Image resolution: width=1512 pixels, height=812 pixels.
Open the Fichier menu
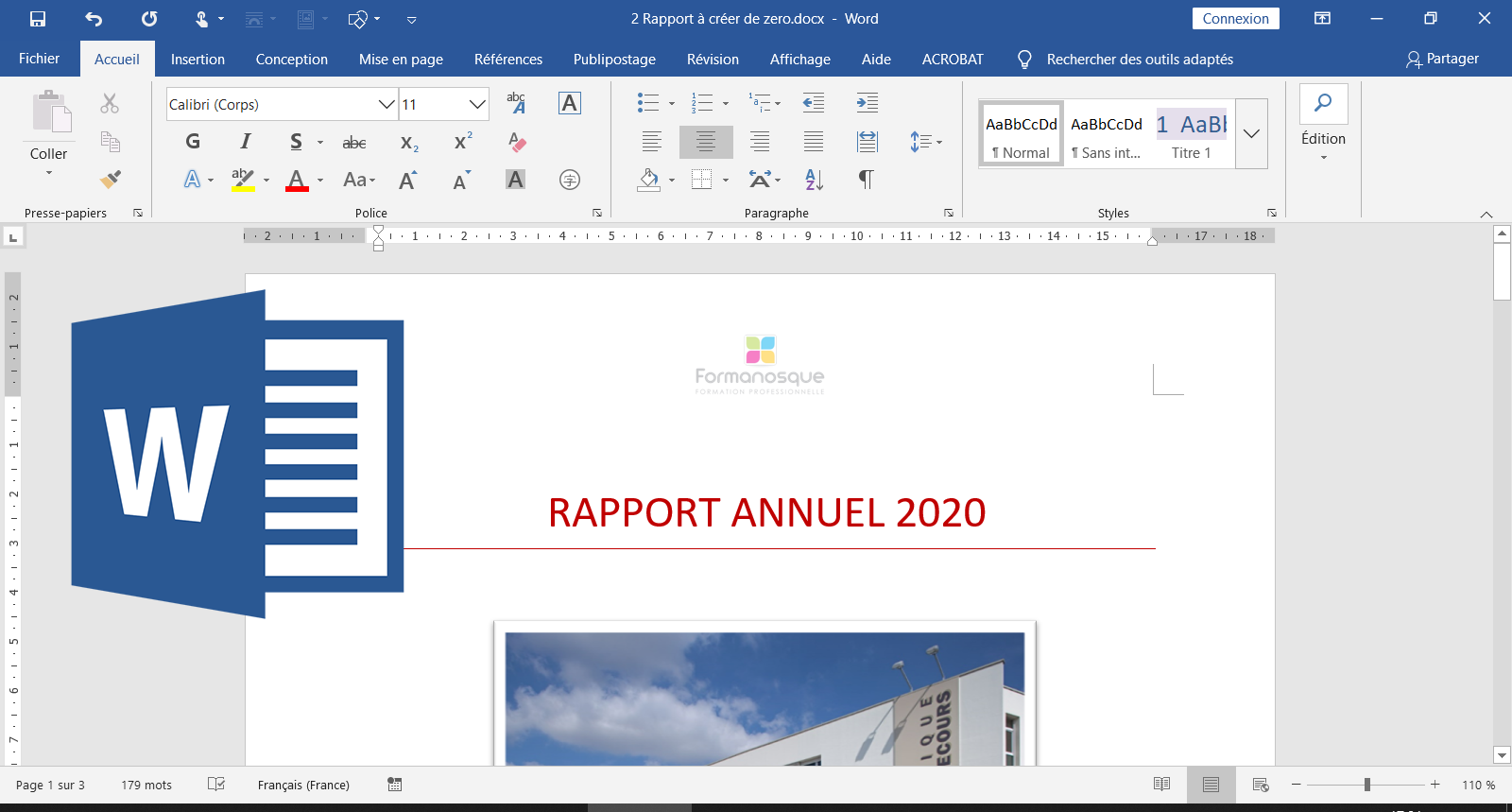40,59
